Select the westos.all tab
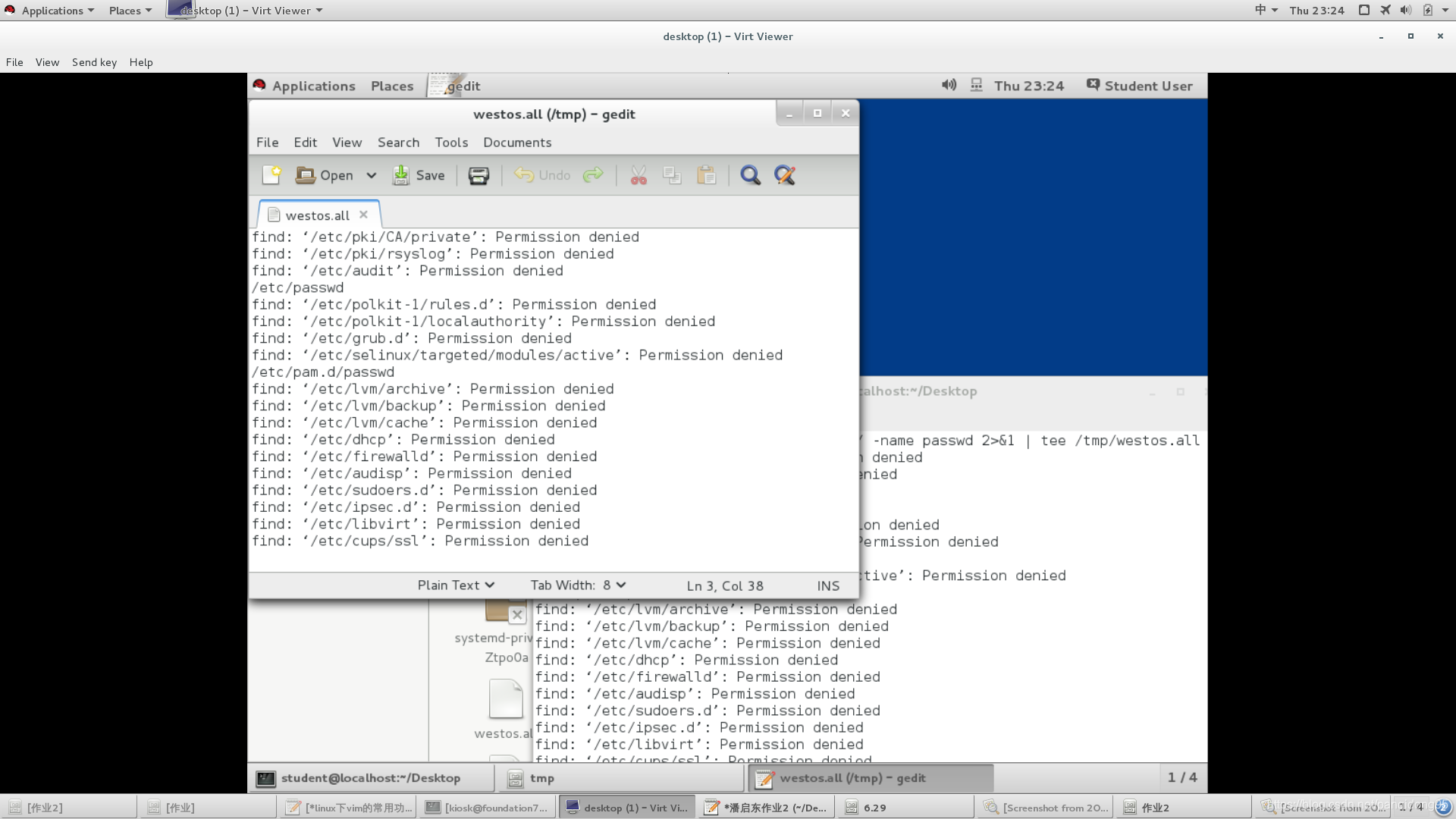This screenshot has height=819, width=1456. (x=315, y=215)
